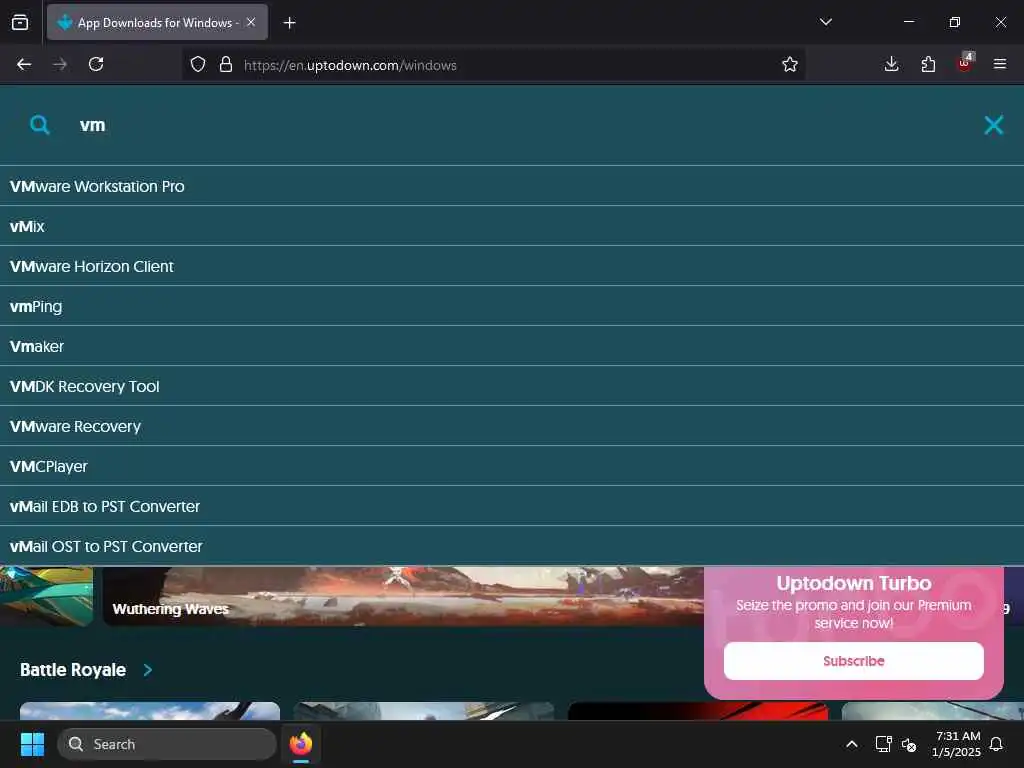1024x768 pixels.
Task: Click the uBlock Origin extension icon
Action: pyautogui.click(x=964, y=63)
